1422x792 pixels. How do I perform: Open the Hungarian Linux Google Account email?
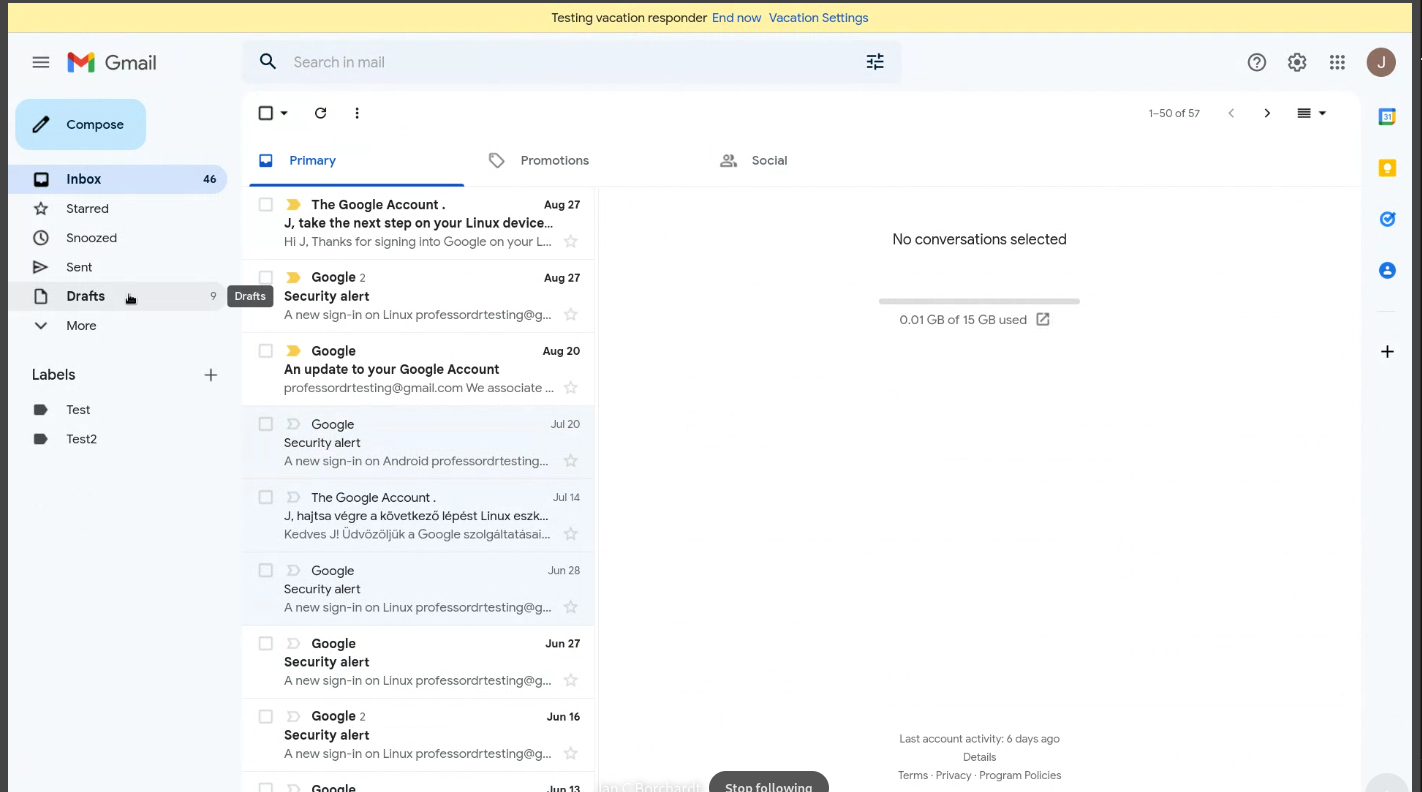pyautogui.click(x=418, y=515)
